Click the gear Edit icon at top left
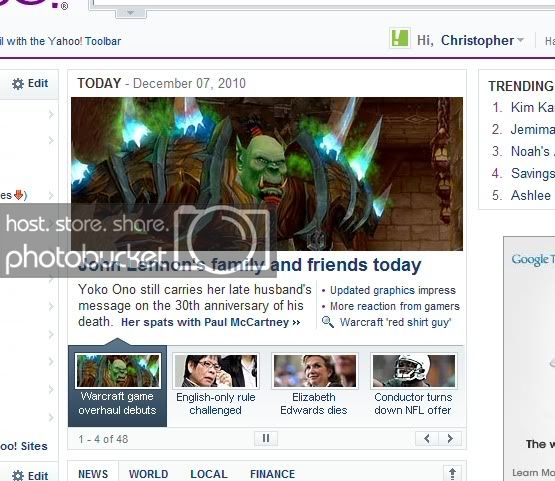 (18, 84)
